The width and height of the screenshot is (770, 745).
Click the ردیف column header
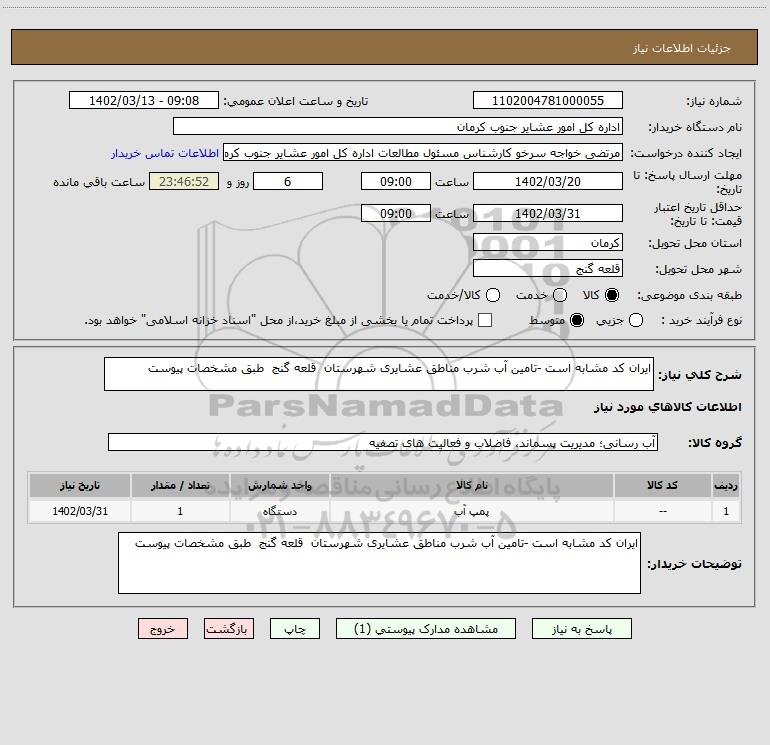pos(726,486)
